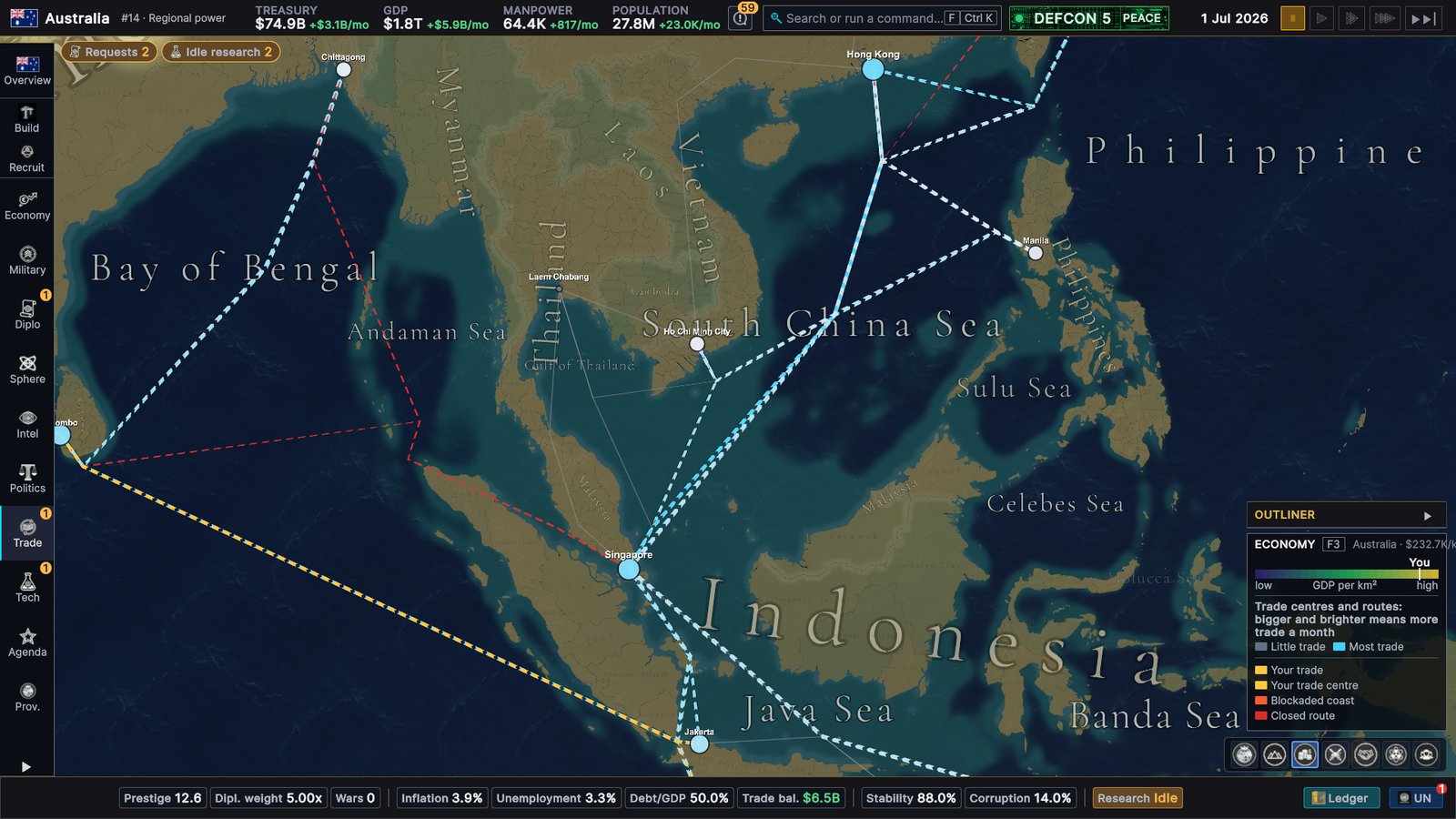
Task: Click the Singapore trade centre node
Action: (x=629, y=570)
